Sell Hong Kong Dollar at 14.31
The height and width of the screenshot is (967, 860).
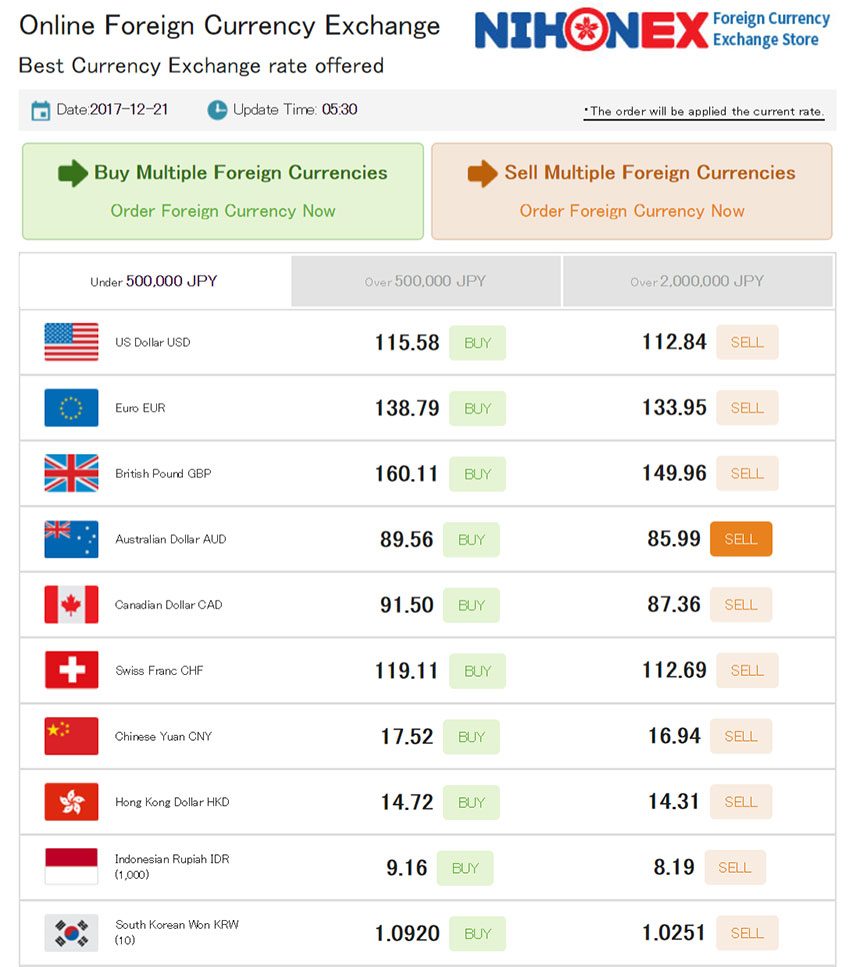tap(741, 802)
